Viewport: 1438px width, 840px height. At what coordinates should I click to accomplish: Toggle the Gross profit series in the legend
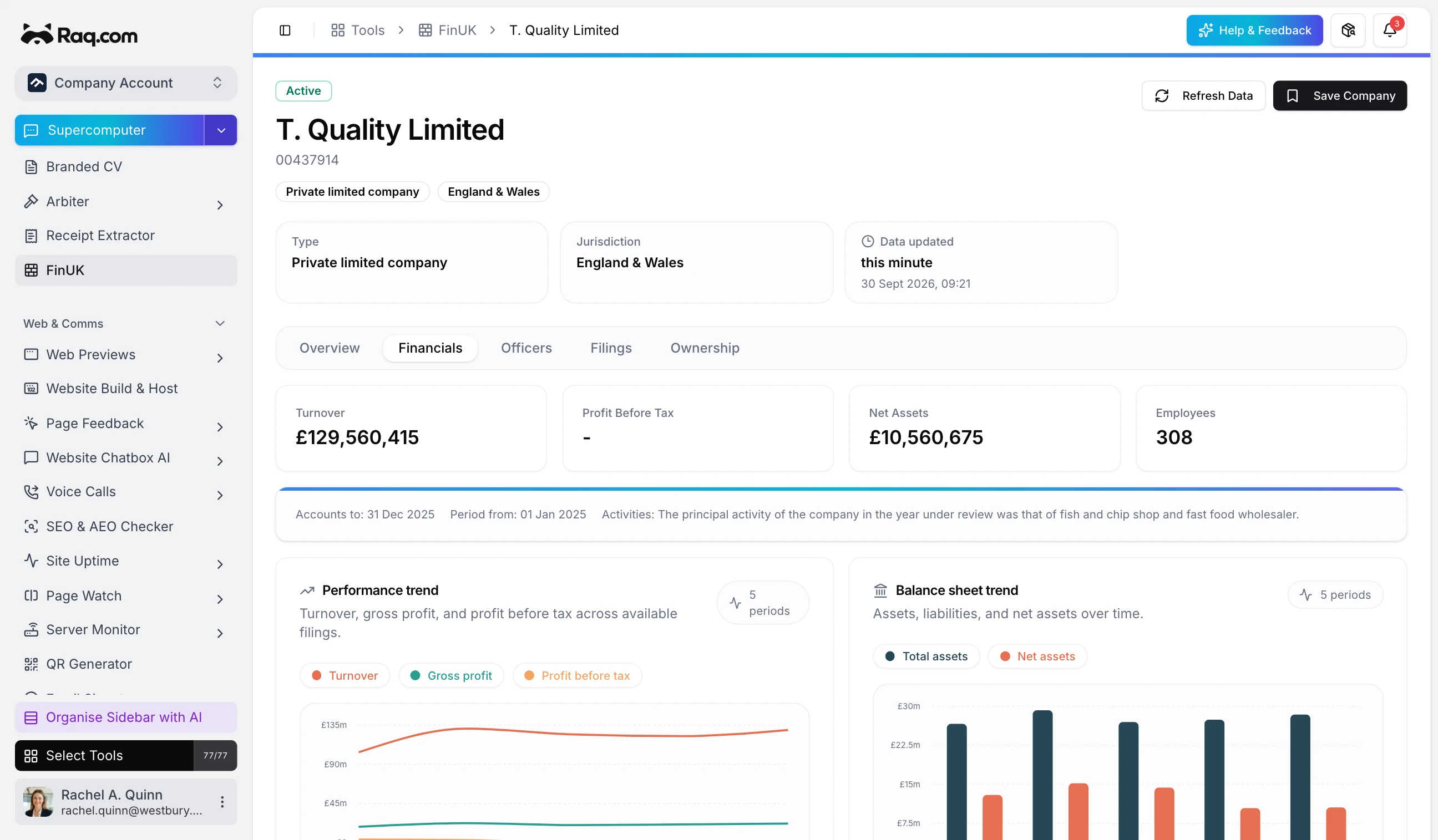451,676
